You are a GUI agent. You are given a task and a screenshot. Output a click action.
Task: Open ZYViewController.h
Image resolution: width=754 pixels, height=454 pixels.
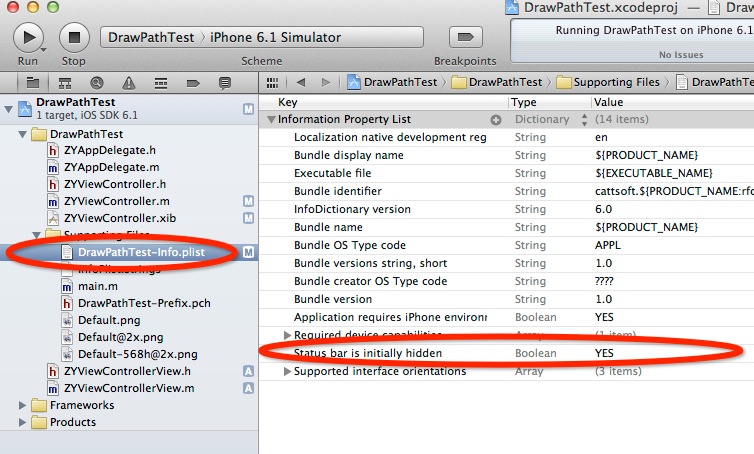tap(115, 184)
